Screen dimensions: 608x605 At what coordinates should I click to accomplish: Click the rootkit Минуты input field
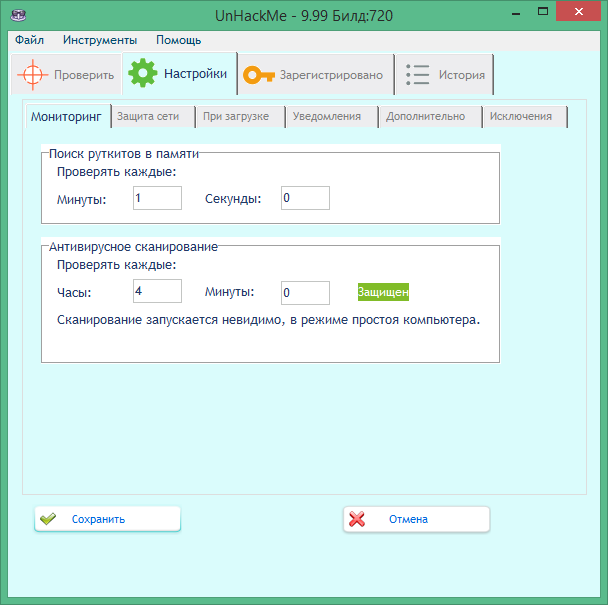[157, 198]
